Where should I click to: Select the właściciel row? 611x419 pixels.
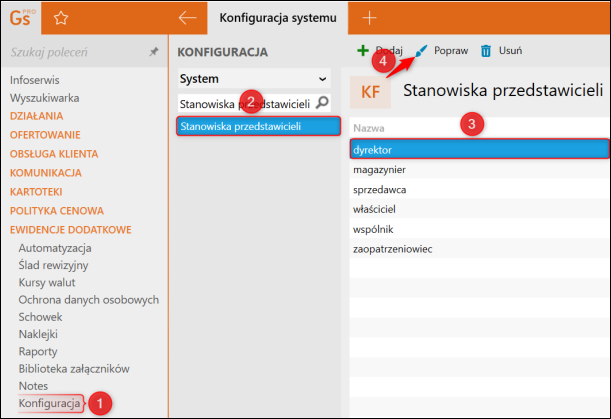pyautogui.click(x=480, y=209)
